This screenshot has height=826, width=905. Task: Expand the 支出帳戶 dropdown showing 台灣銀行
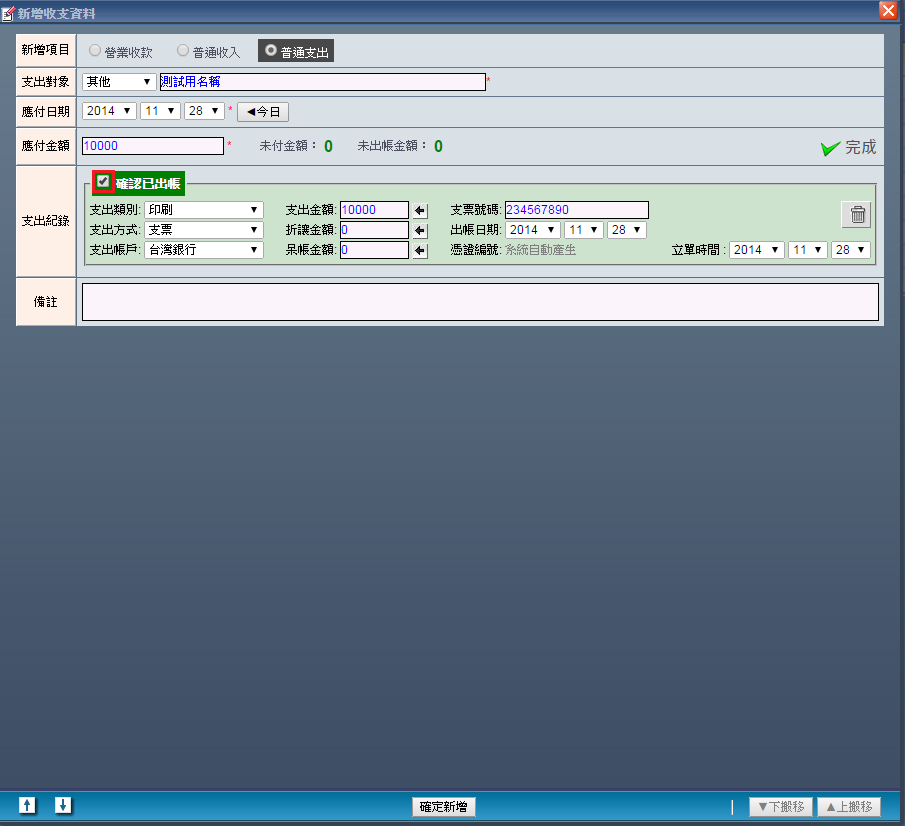tap(203, 250)
